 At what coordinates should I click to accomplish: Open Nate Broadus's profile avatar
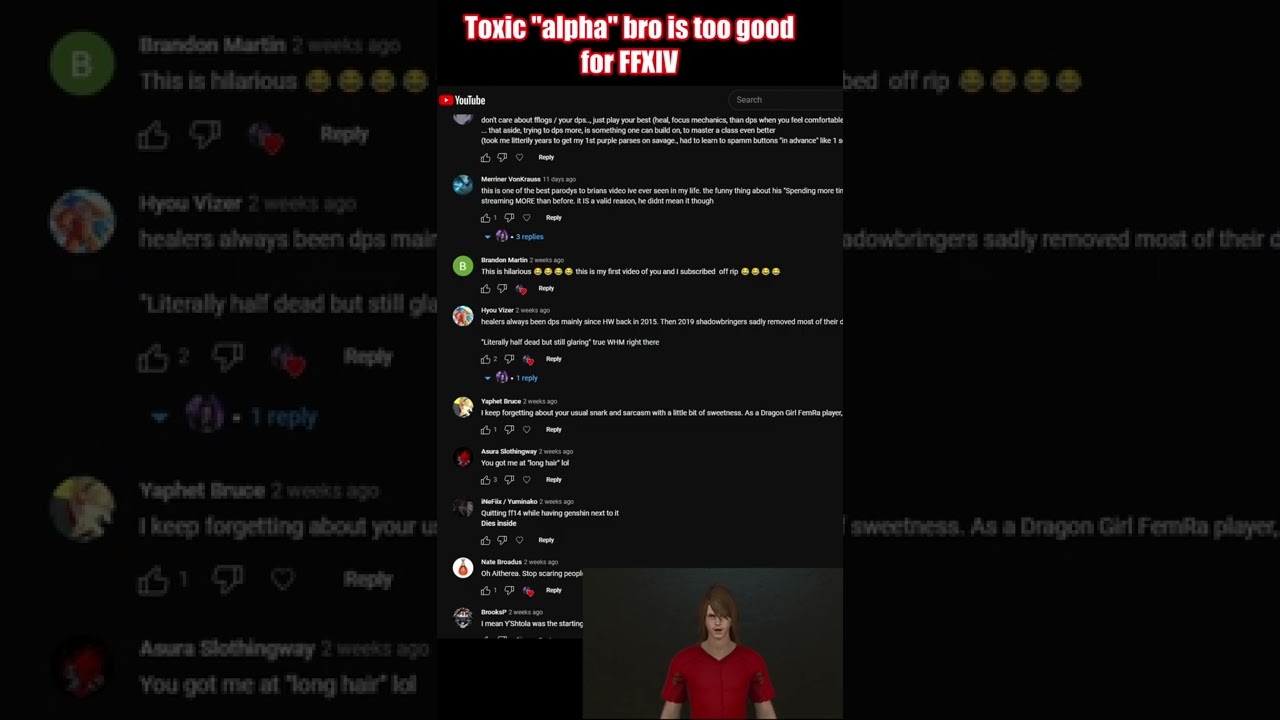click(462, 568)
